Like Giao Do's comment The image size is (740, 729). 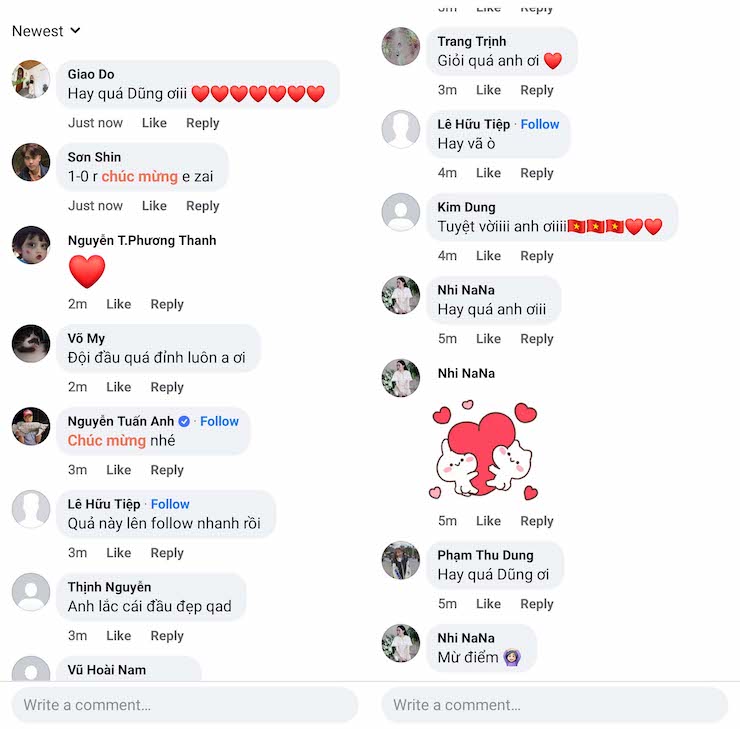point(154,123)
